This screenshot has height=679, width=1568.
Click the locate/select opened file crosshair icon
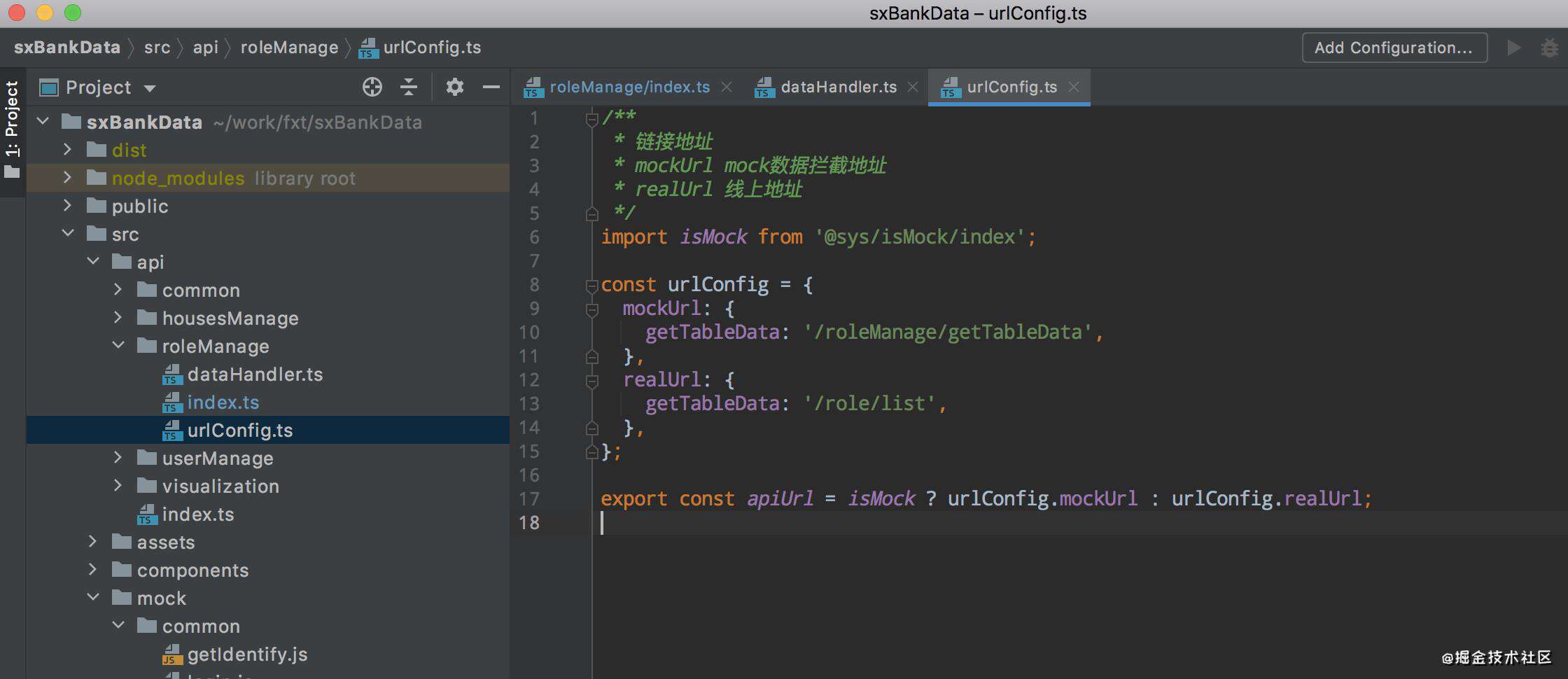(372, 87)
